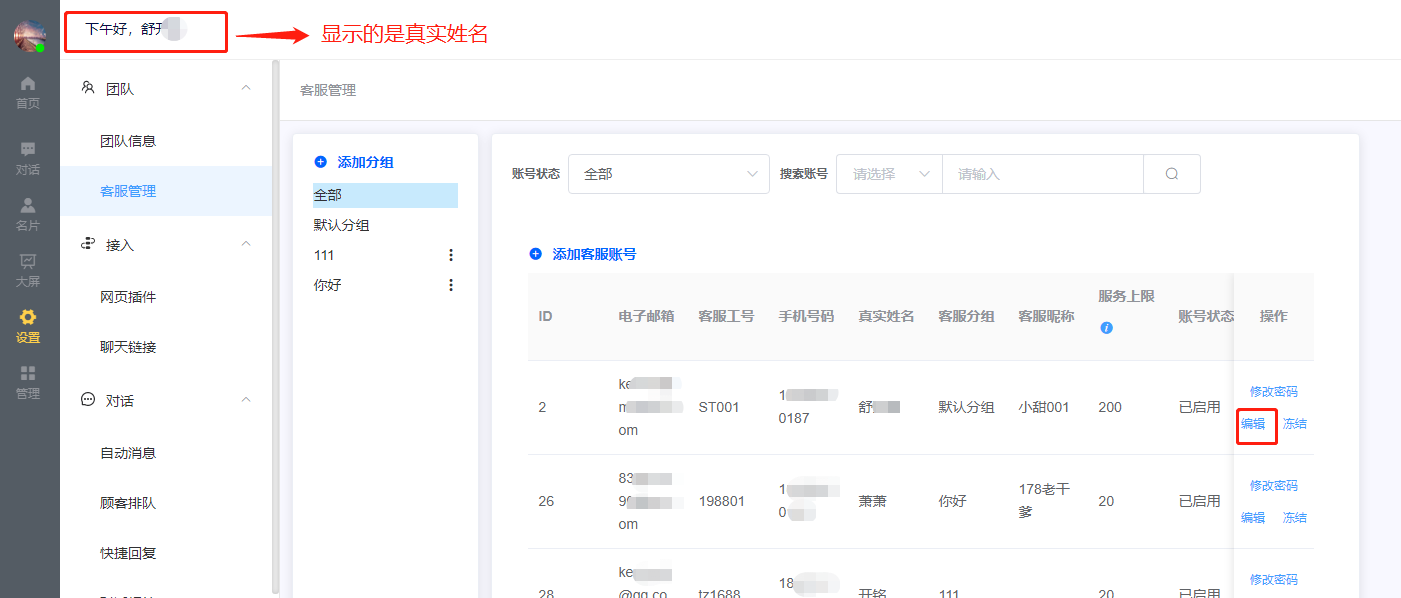Image resolution: width=1401 pixels, height=598 pixels.
Task: Click 编辑 for agent 198801
Action: pos(1253,517)
